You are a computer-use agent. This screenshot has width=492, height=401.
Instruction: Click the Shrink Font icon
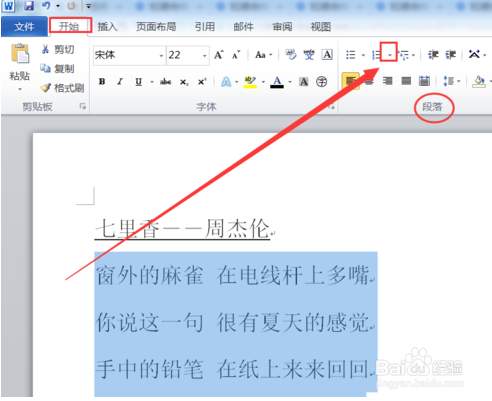pyautogui.click(x=236, y=55)
